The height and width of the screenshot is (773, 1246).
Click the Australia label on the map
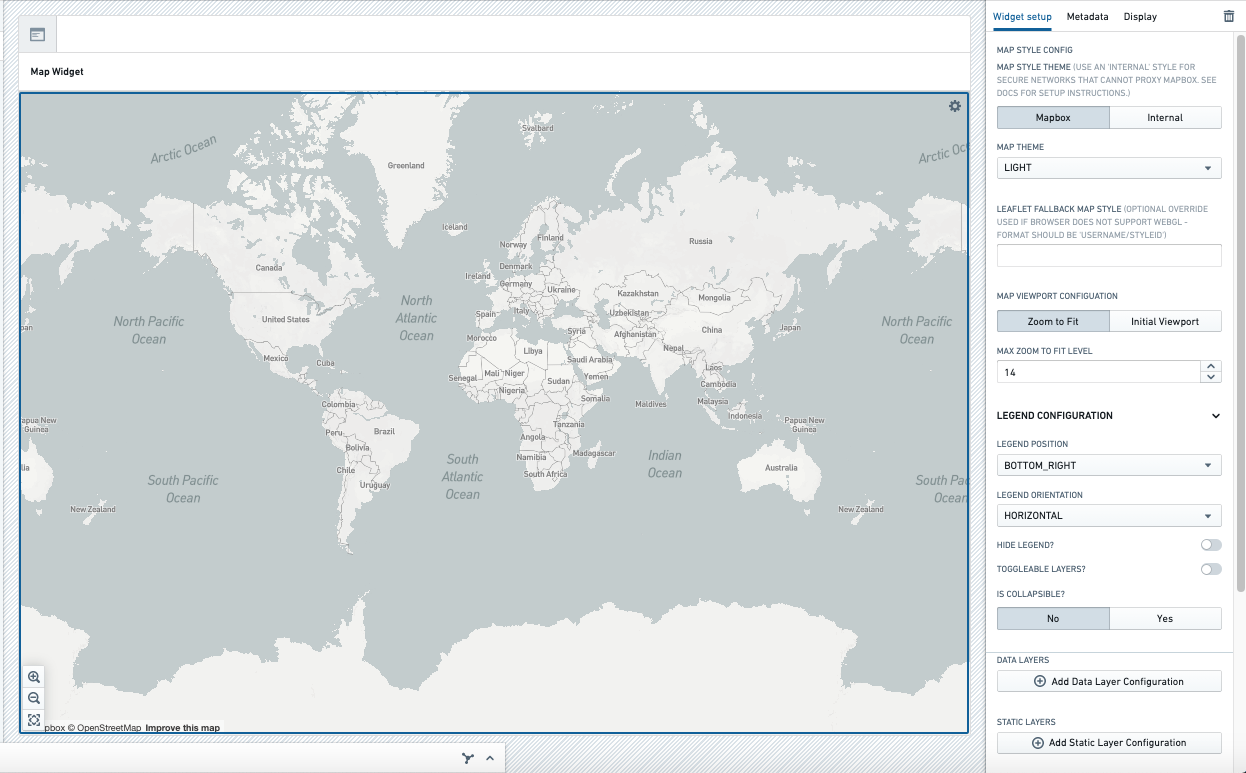781,468
